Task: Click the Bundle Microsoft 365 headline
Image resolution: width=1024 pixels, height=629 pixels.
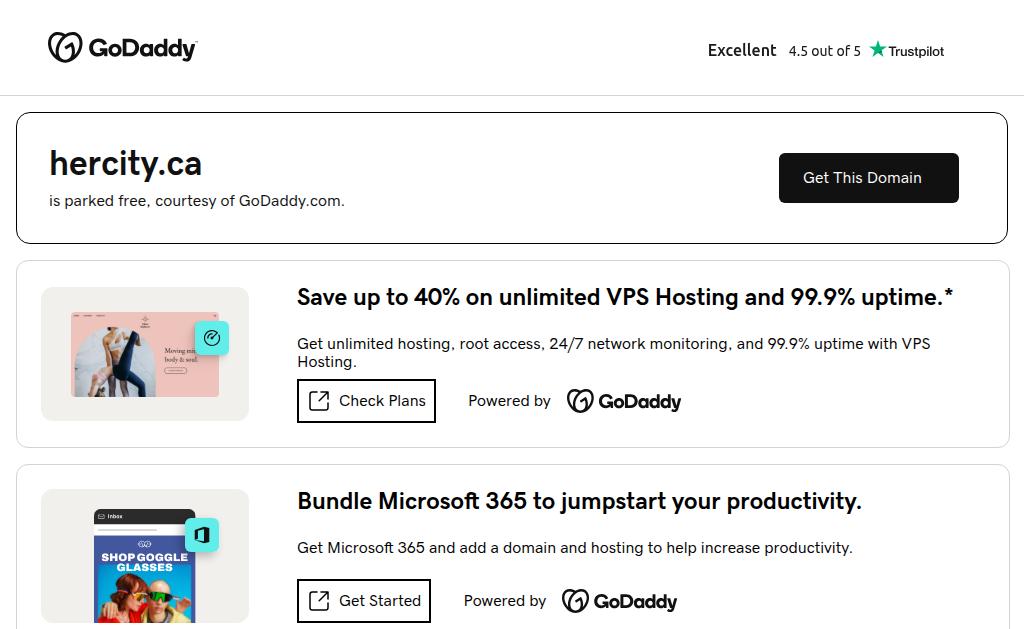Action: click(x=579, y=501)
